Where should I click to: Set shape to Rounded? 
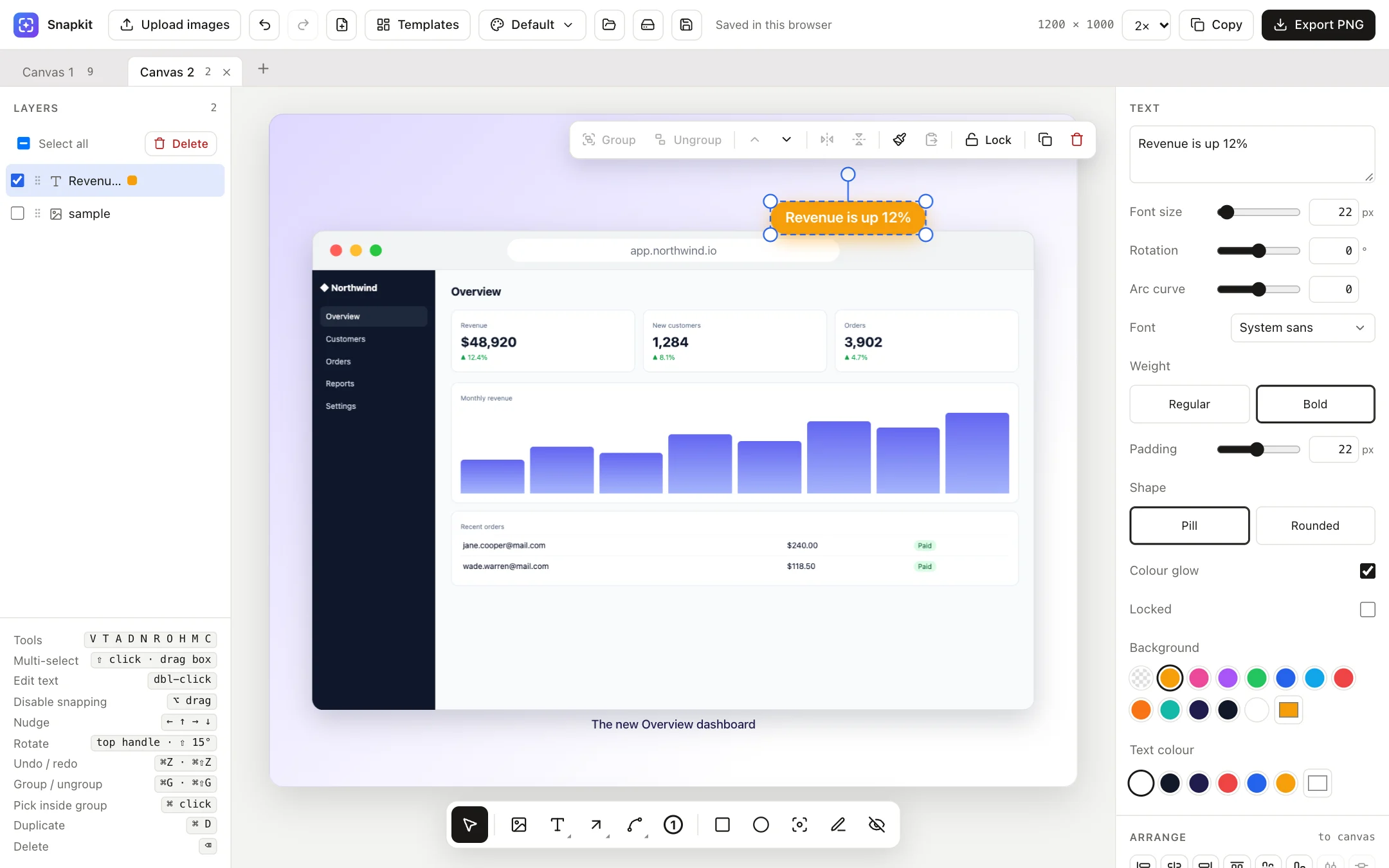[1315, 525]
